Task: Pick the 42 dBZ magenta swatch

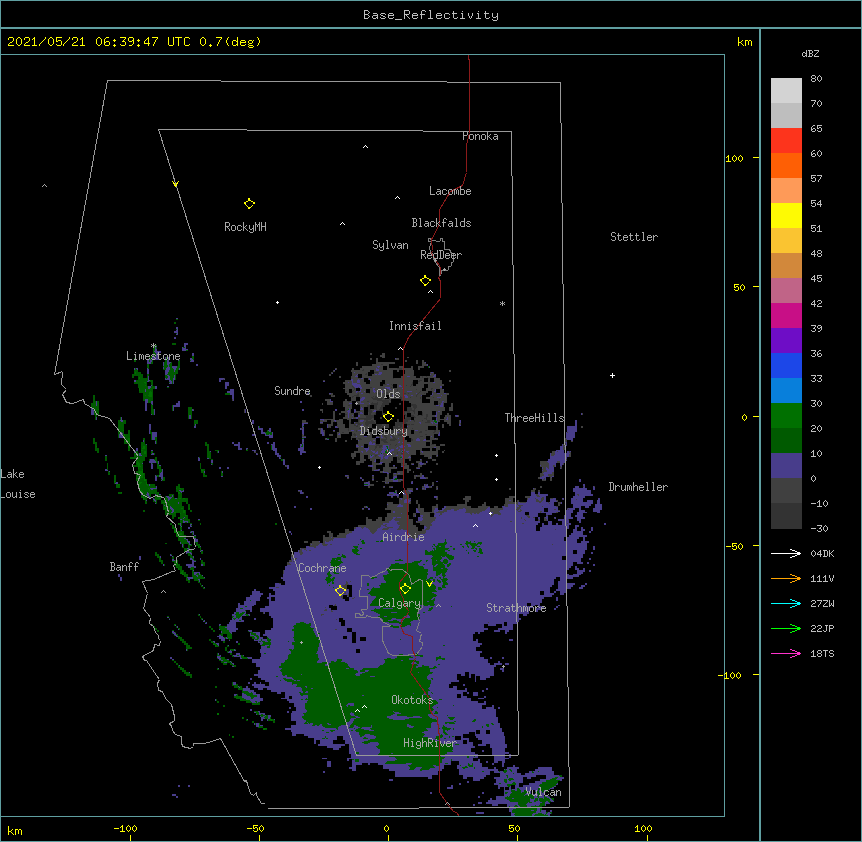Action: click(x=786, y=315)
